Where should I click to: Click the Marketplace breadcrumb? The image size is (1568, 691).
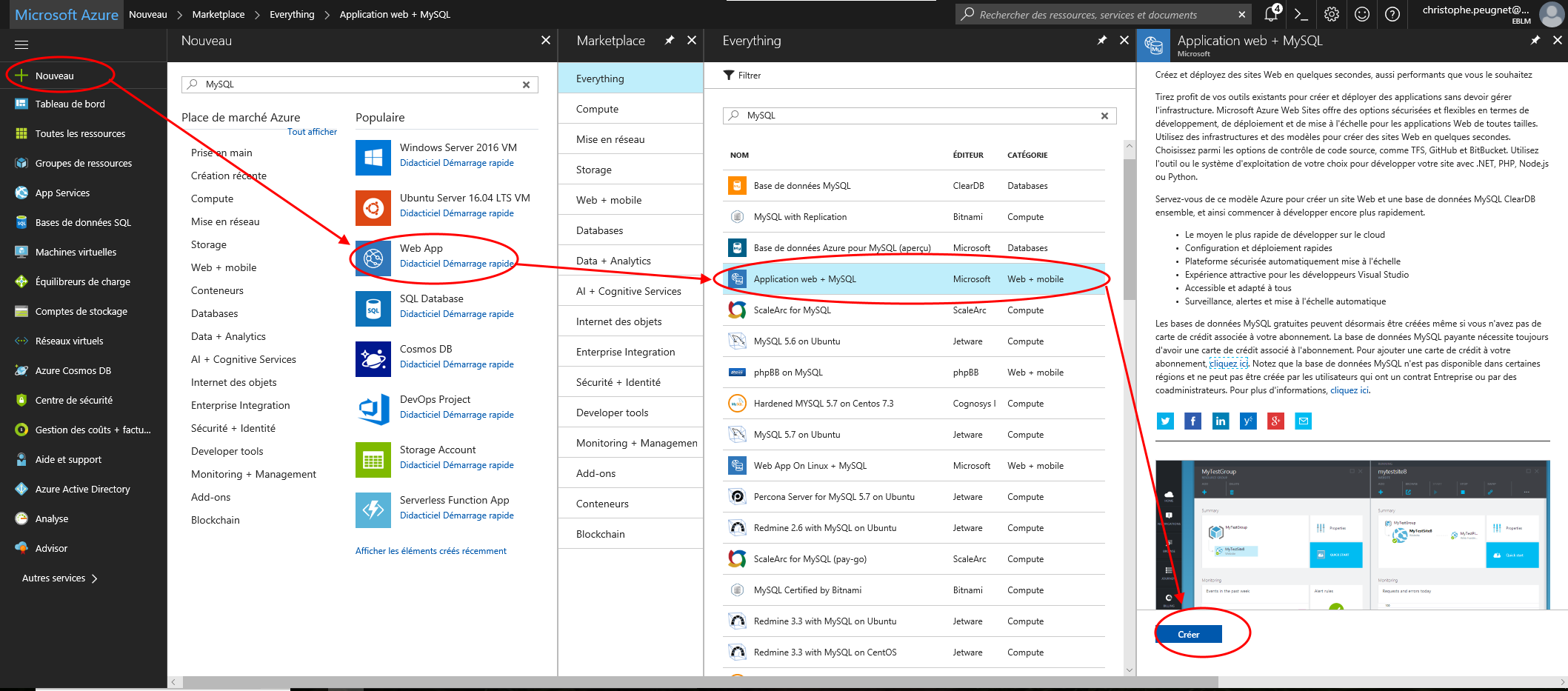[218, 14]
